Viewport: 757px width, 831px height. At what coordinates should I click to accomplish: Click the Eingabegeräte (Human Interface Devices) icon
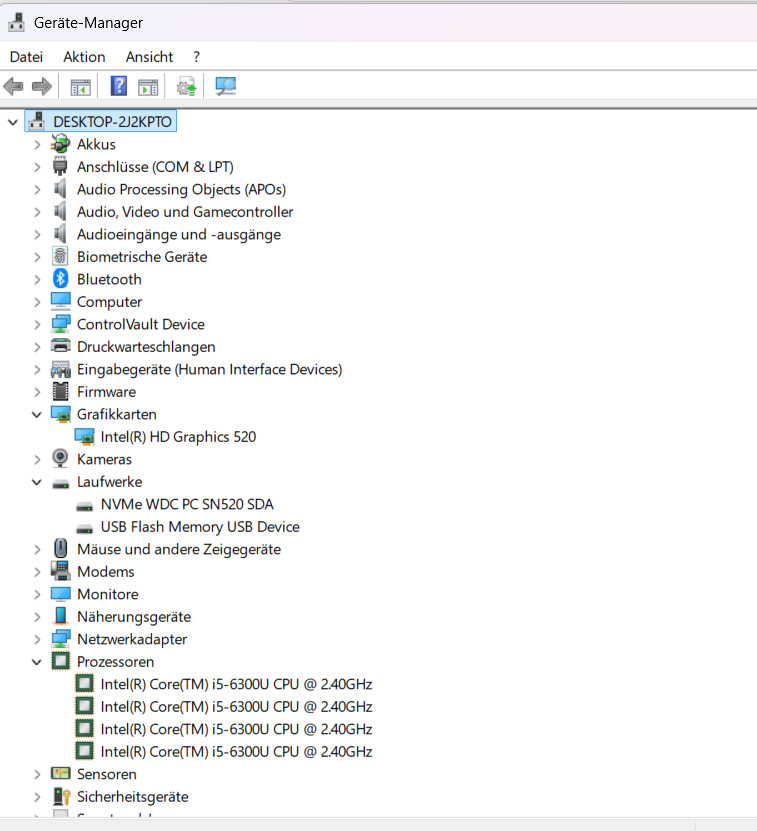pyautogui.click(x=60, y=369)
